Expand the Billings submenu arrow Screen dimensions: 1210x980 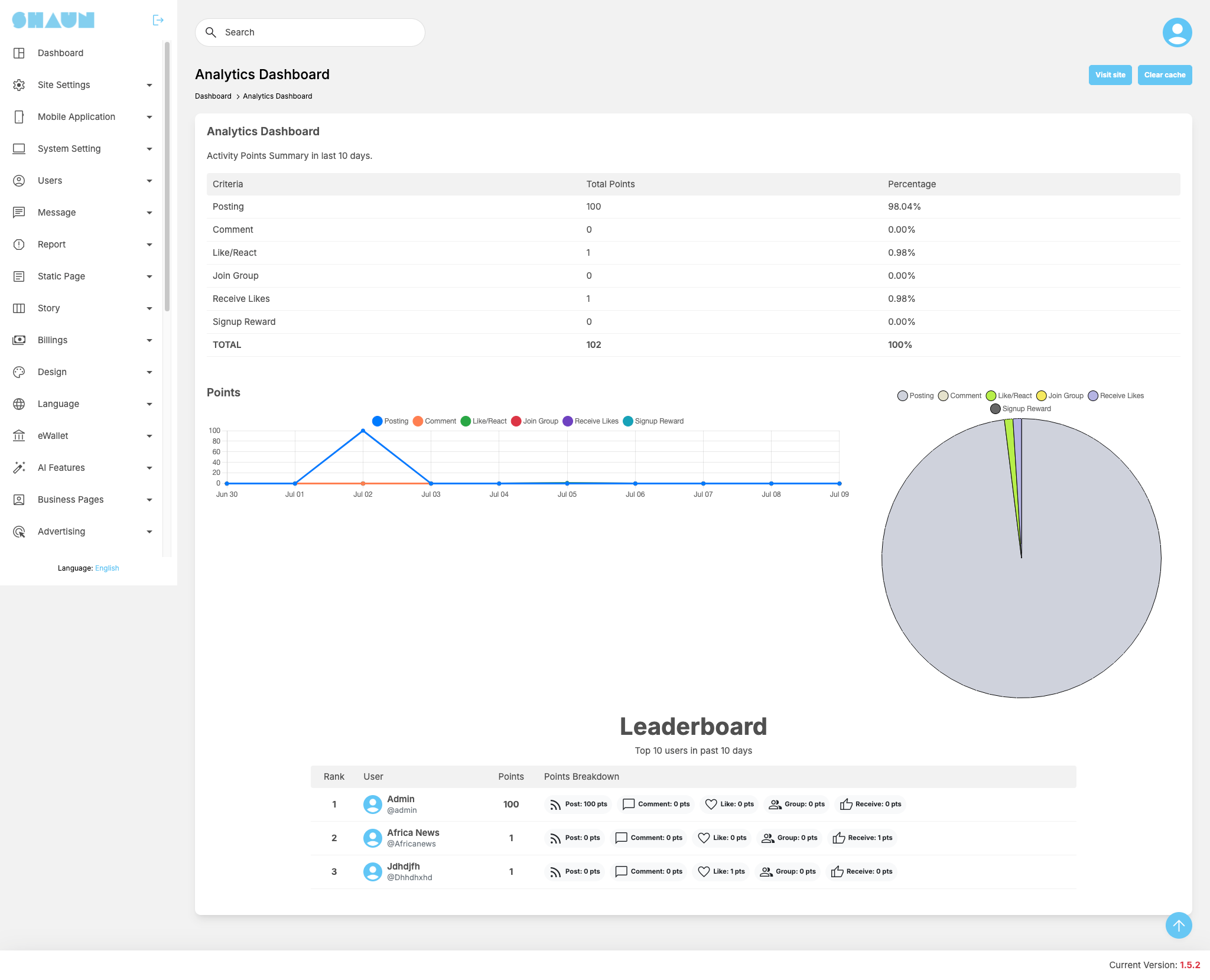pos(149,340)
